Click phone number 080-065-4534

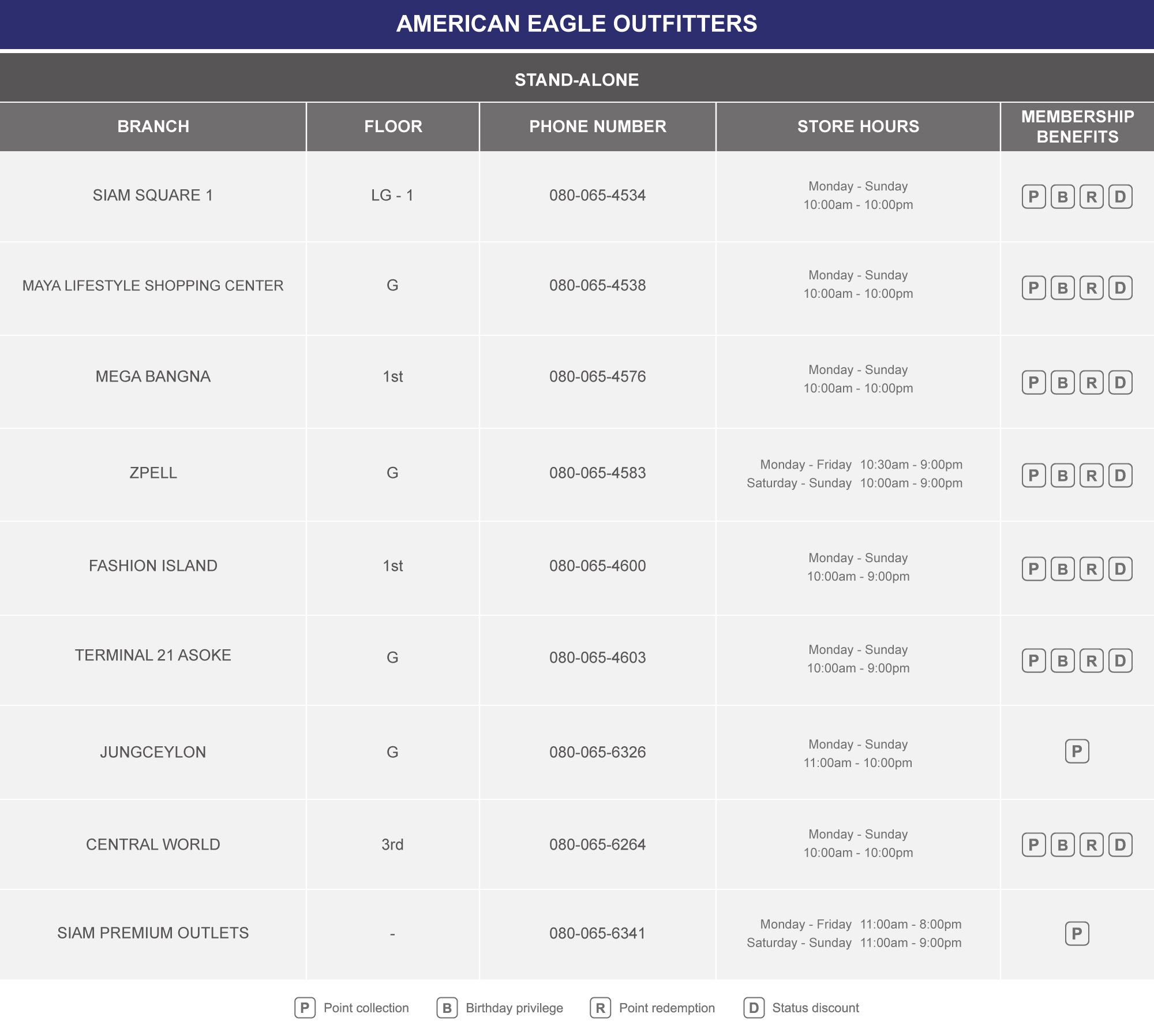pos(598,195)
